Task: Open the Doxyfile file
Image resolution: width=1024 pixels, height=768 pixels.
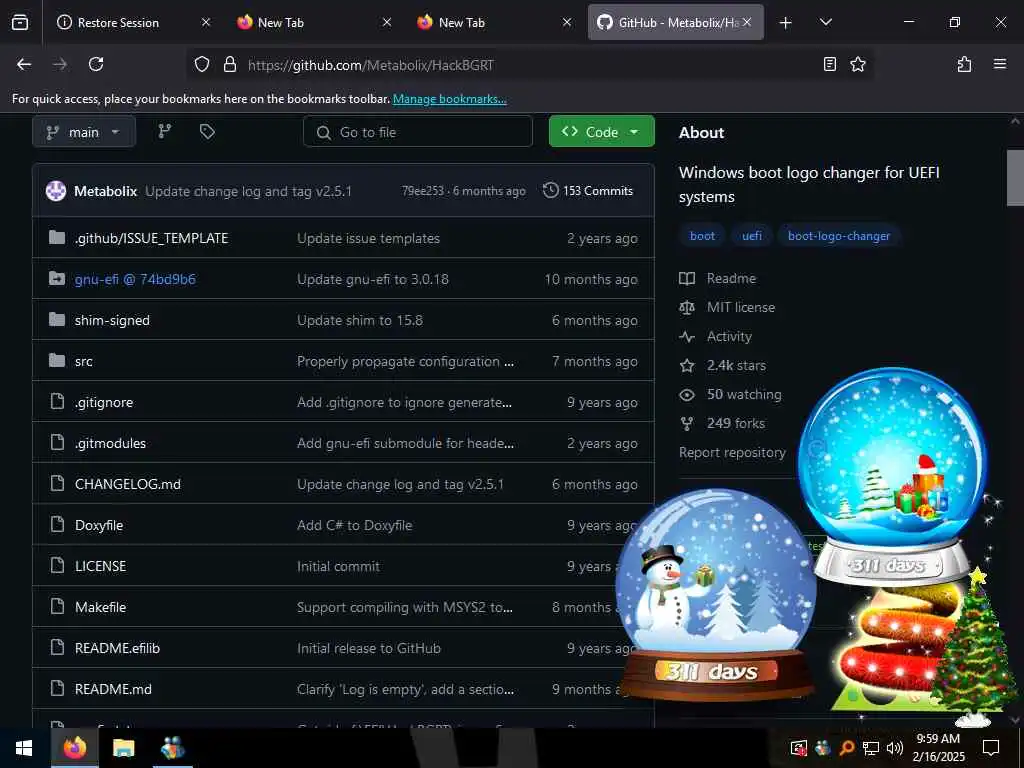Action: click(99, 525)
